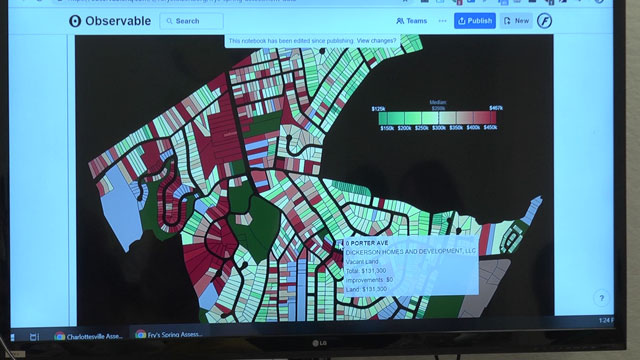Click the Publish button
This screenshot has width=640, height=360.
[x=475, y=21]
